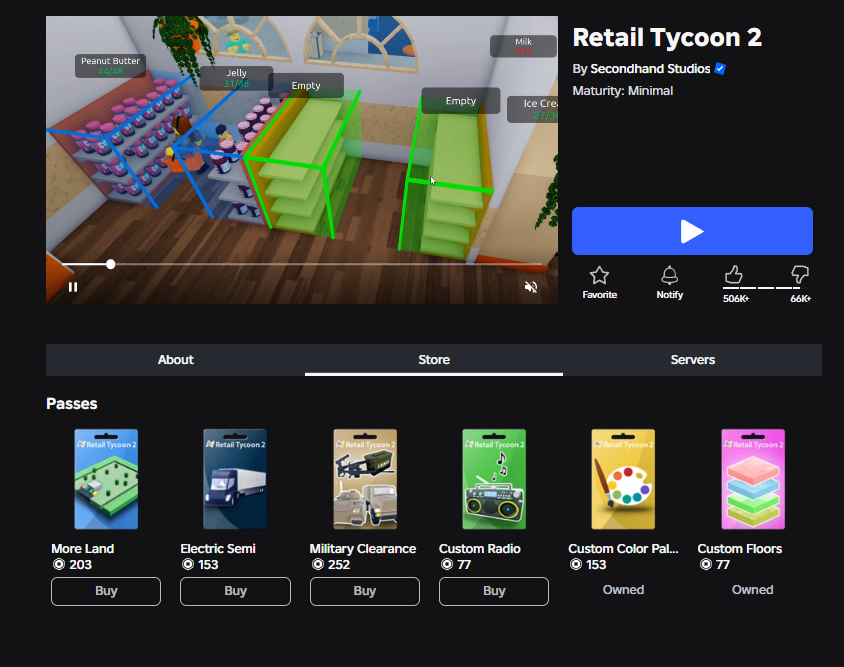
Task: Click the 506K+ likes count
Action: click(736, 299)
